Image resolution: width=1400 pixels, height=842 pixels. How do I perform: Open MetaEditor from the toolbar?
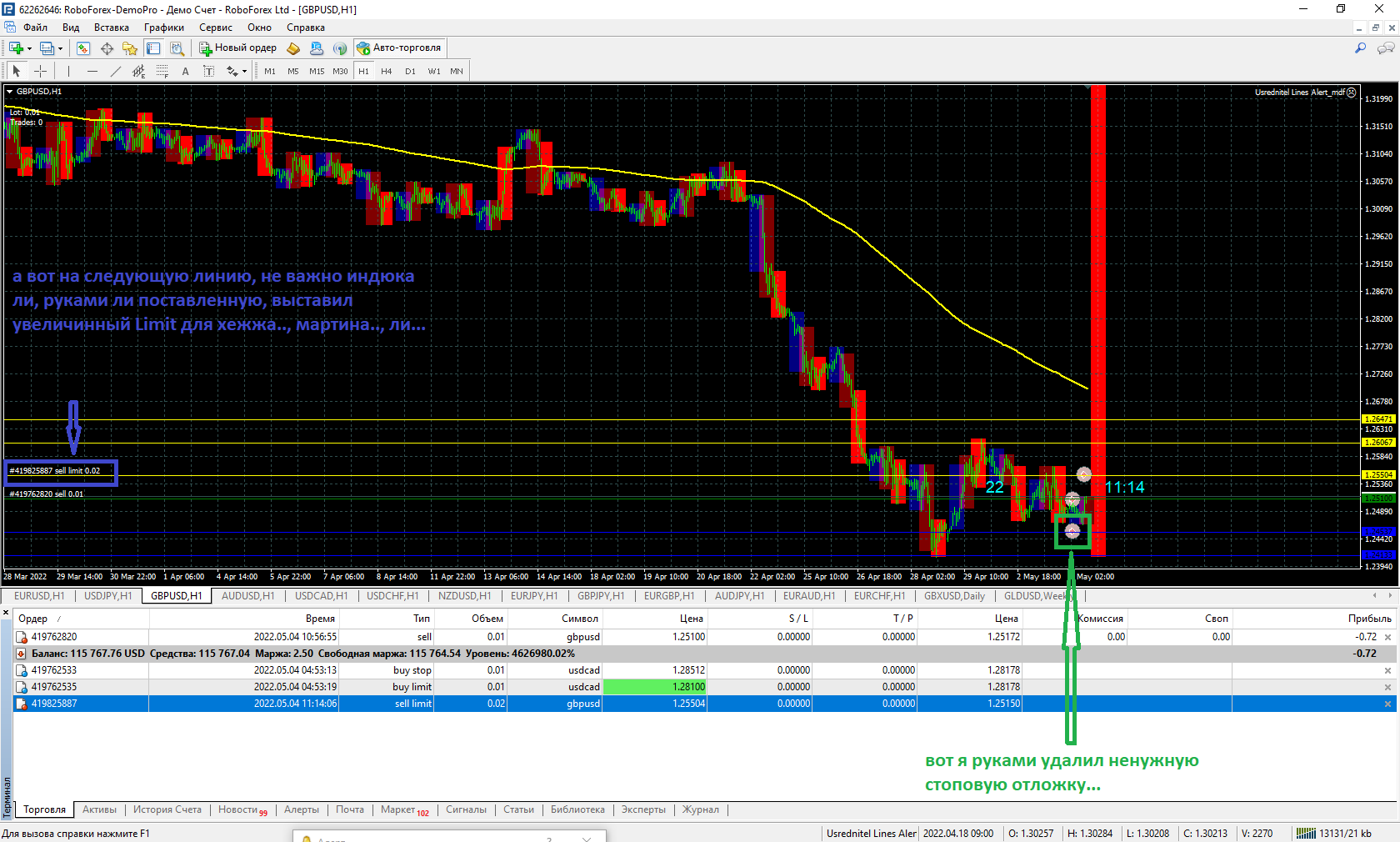coord(293,48)
